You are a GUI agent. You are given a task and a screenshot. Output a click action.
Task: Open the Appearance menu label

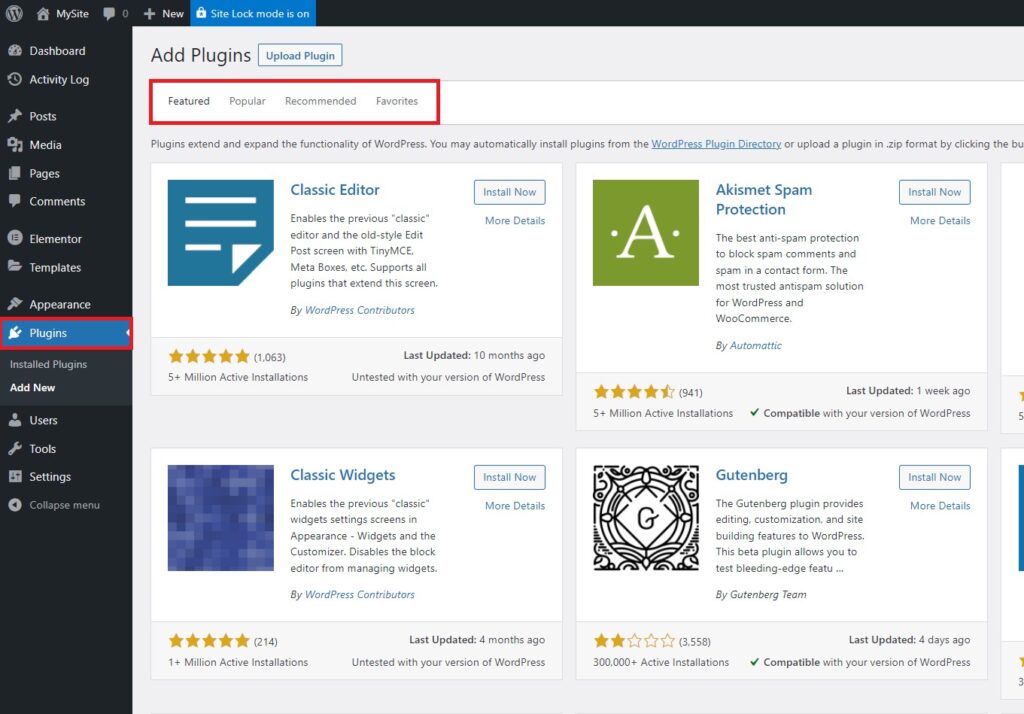60,304
